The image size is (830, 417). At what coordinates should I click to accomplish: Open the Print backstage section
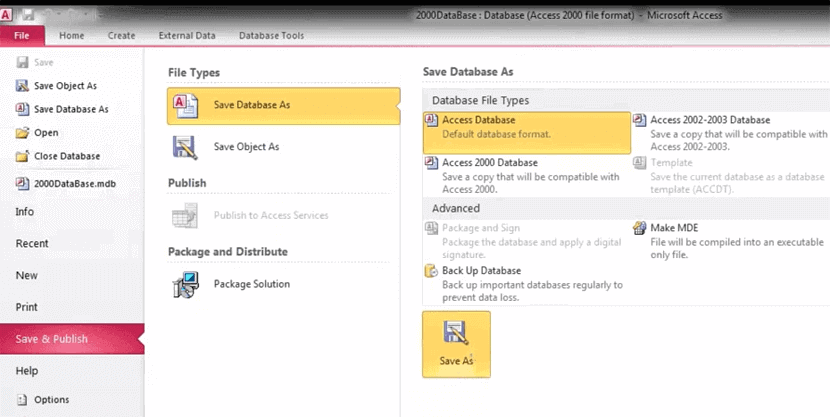point(27,307)
